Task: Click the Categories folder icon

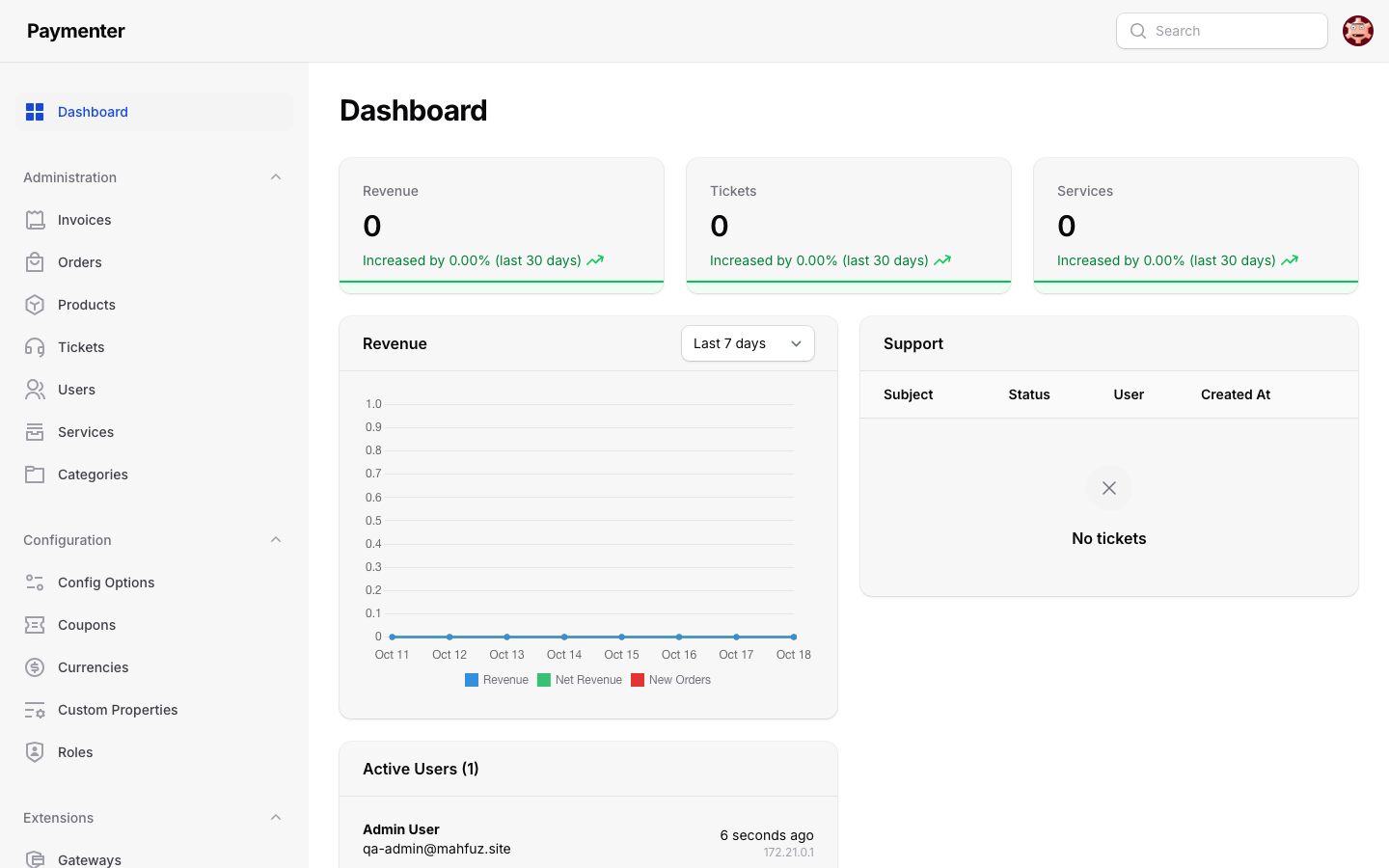Action: 35,475
